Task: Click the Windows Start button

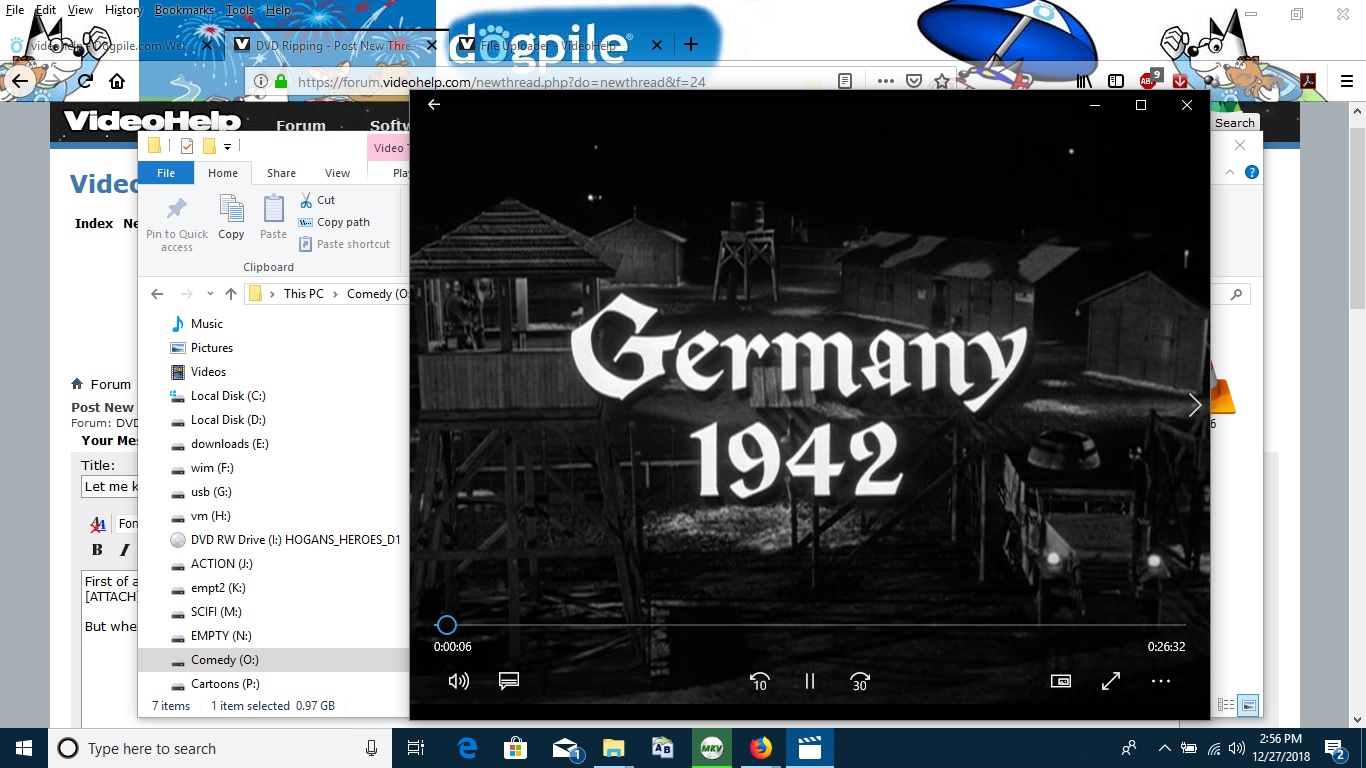Action: tap(24, 748)
